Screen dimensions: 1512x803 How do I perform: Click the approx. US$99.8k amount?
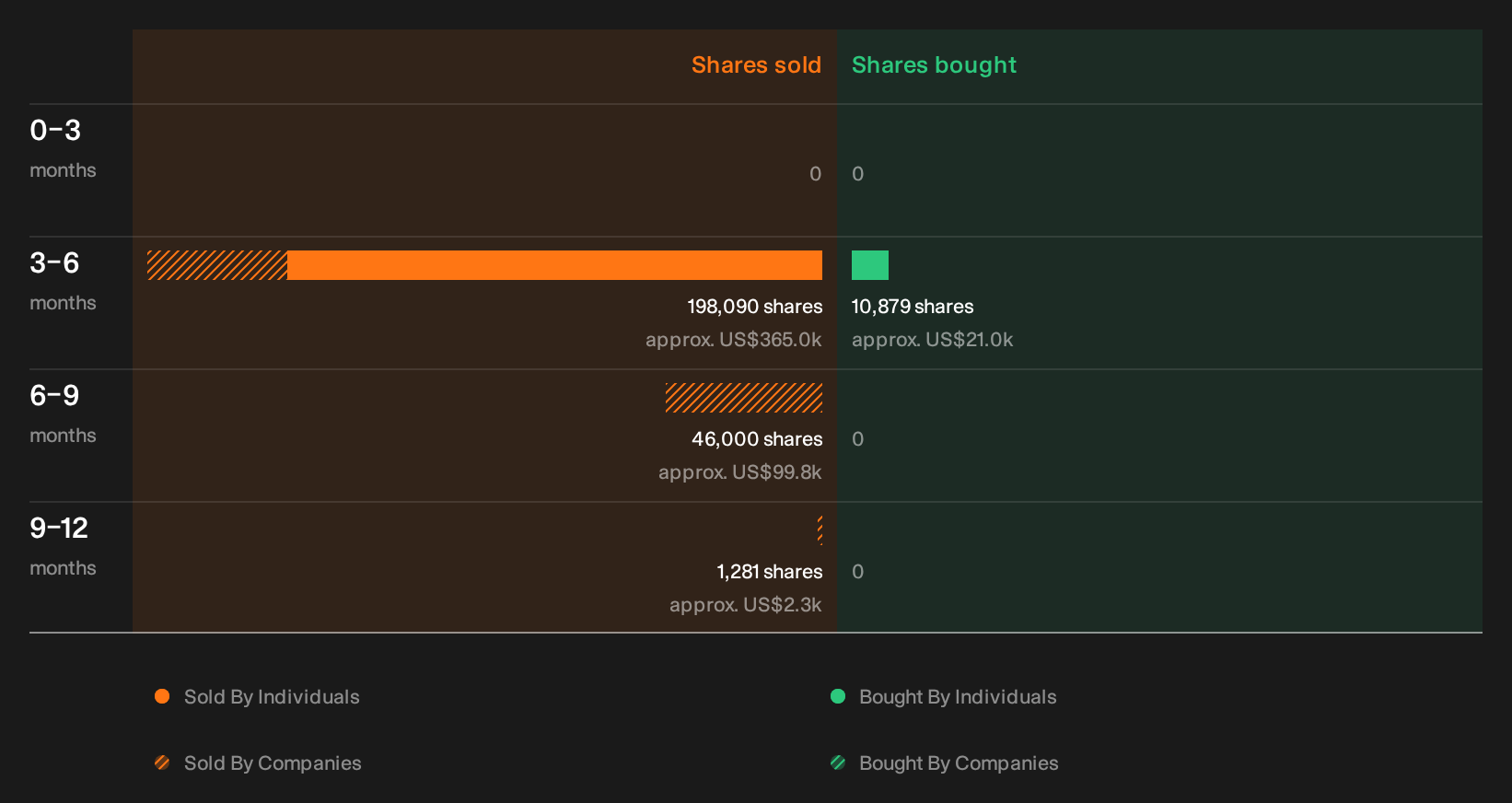coord(740,472)
